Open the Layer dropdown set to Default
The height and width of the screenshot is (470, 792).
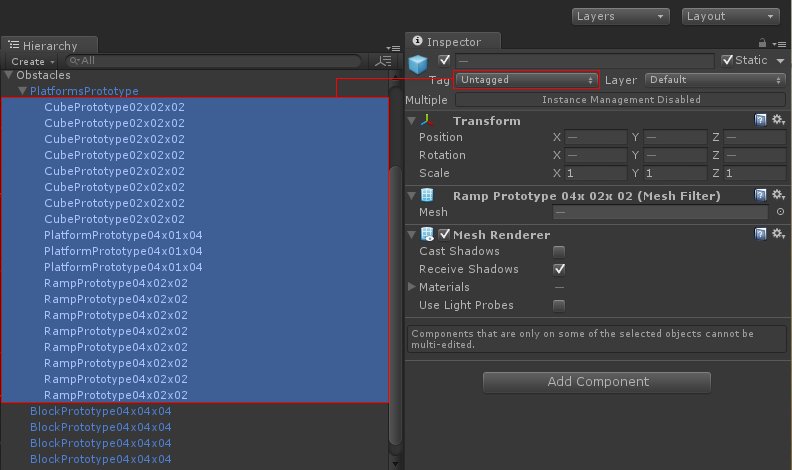[712, 80]
